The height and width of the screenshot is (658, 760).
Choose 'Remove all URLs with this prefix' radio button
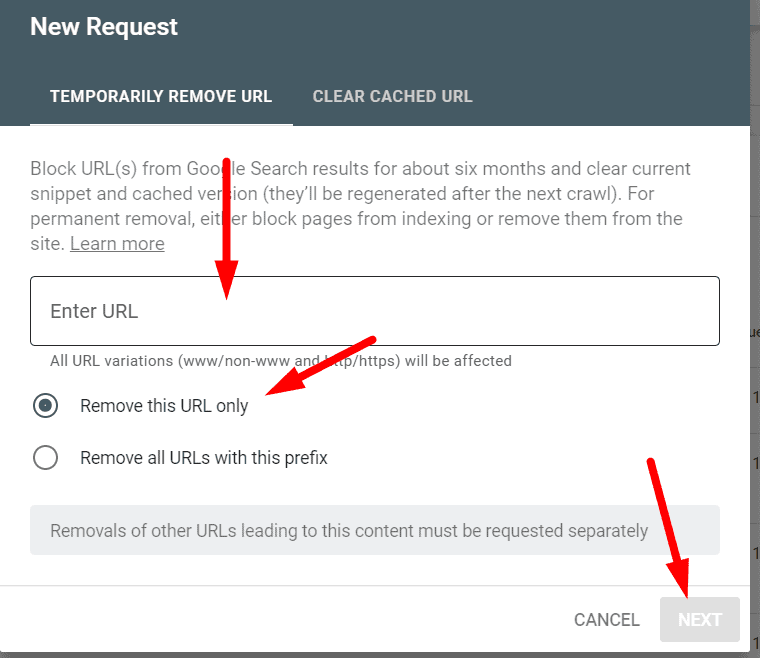click(x=46, y=458)
